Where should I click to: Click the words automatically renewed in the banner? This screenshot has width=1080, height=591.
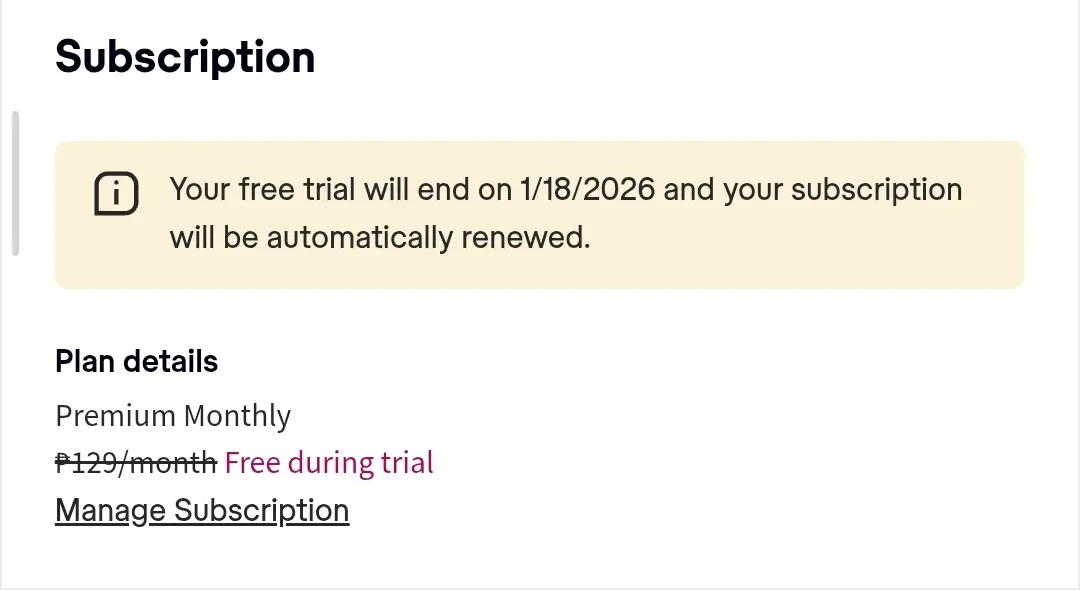(x=428, y=238)
